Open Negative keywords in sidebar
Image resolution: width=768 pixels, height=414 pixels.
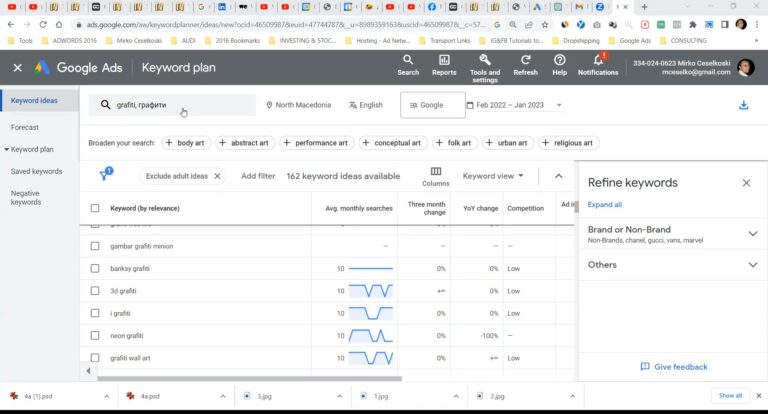point(26,198)
